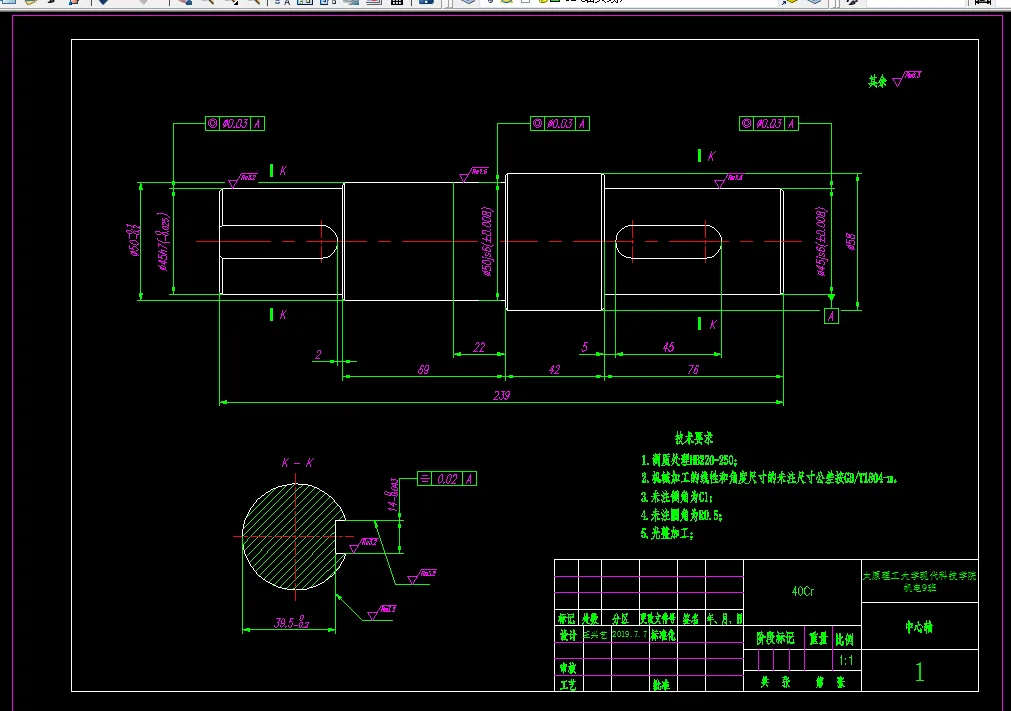Image resolution: width=1011 pixels, height=711 pixels.
Task: Pick the symmetry tolerance frame 0.02 A
Action: (x=447, y=479)
